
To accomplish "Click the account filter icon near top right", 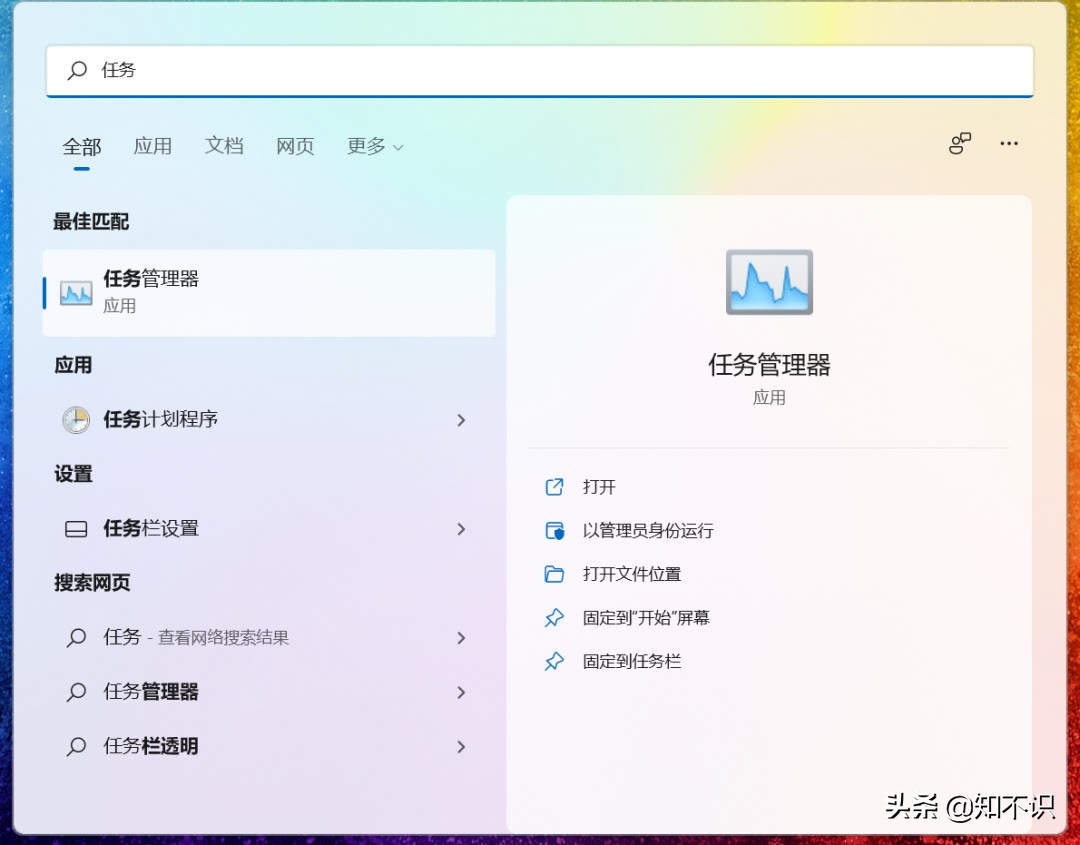I will [959, 144].
